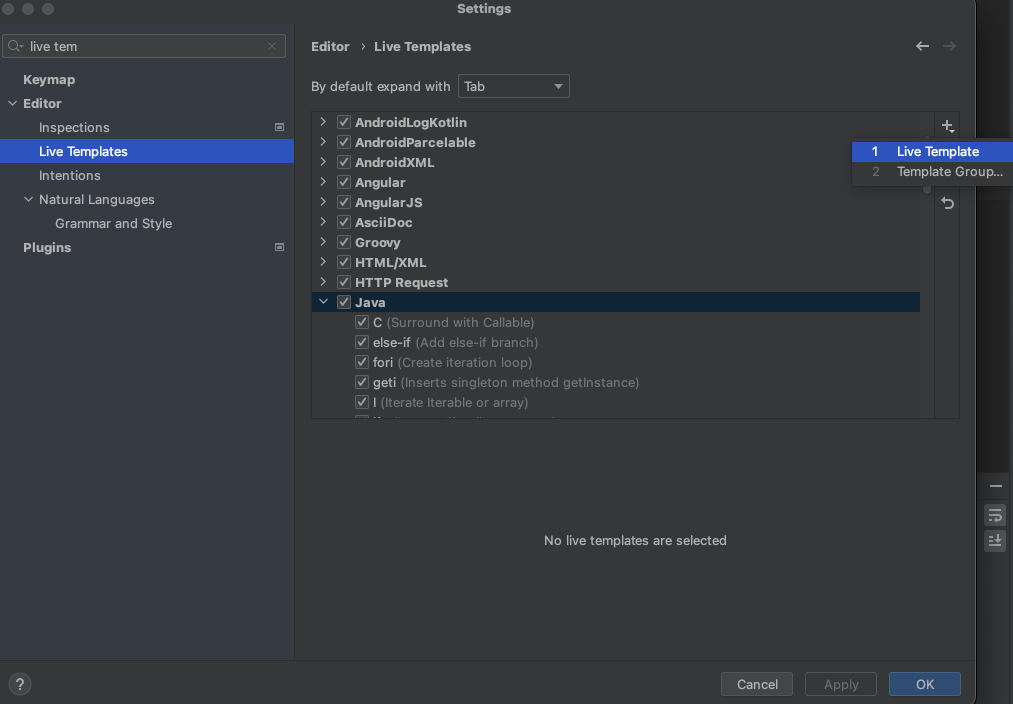Open Inspections settings via its gear icon

279,127
